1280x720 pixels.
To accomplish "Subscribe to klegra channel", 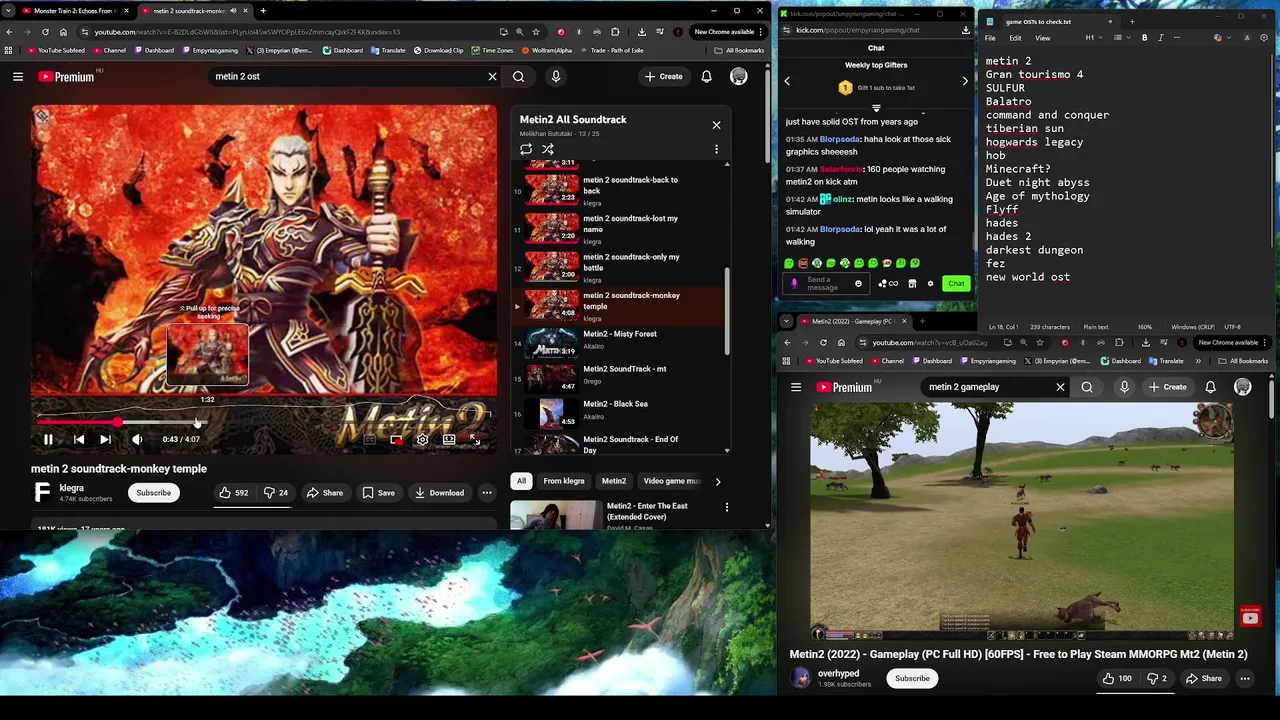I will (x=154, y=493).
